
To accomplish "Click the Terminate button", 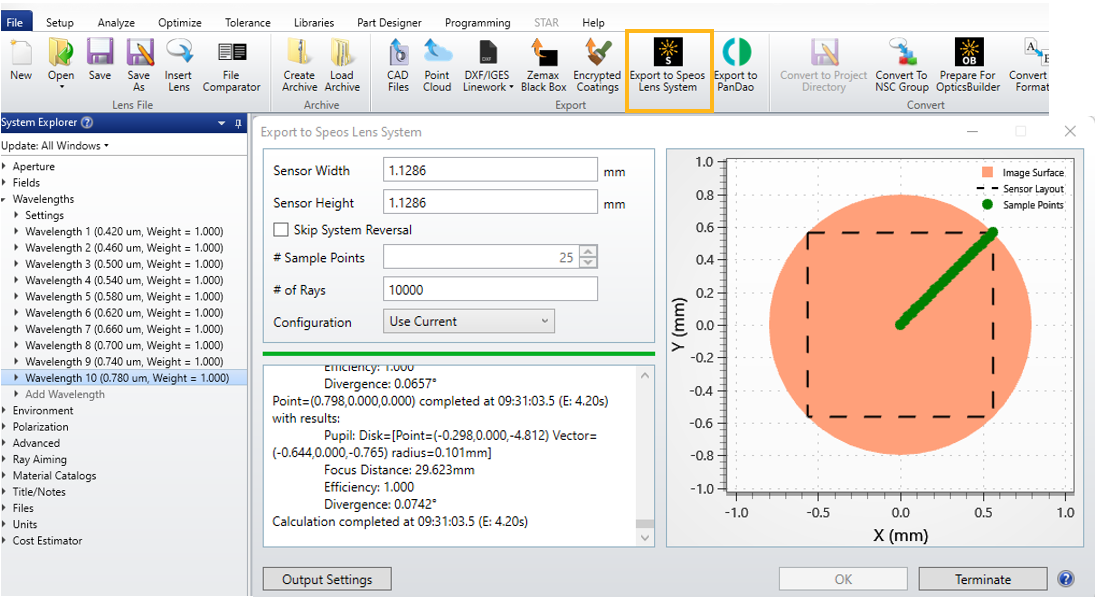I will 983,579.
